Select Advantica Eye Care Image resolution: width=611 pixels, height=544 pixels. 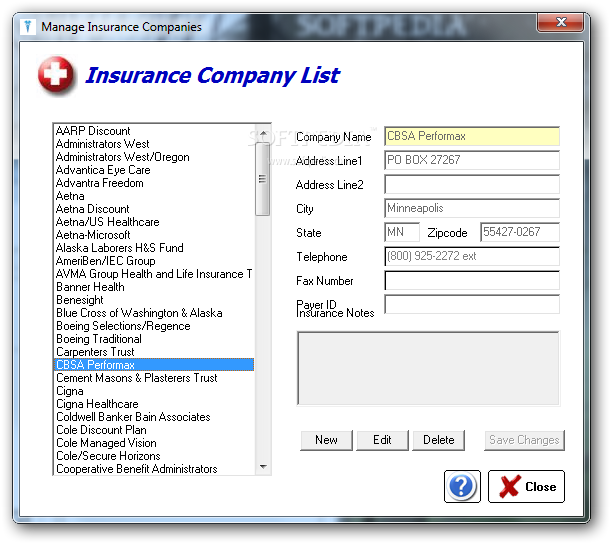pos(154,170)
